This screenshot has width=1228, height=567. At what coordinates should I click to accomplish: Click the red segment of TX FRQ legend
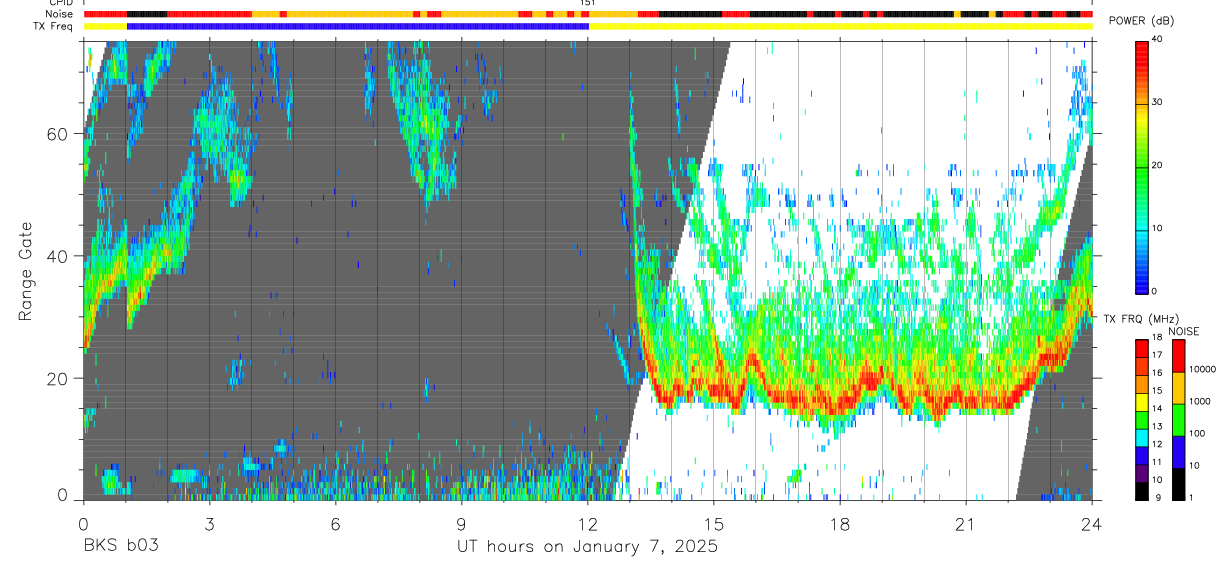pos(1141,349)
